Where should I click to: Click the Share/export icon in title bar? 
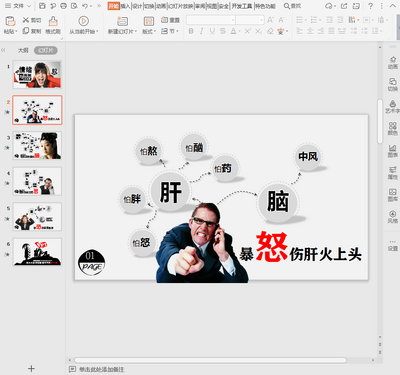344,6
